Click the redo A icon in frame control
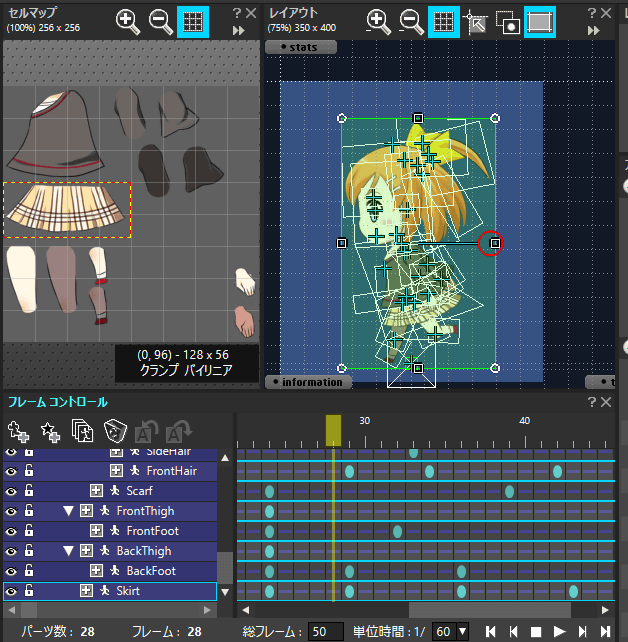Image resolution: width=628 pixels, height=642 pixels. (178, 432)
